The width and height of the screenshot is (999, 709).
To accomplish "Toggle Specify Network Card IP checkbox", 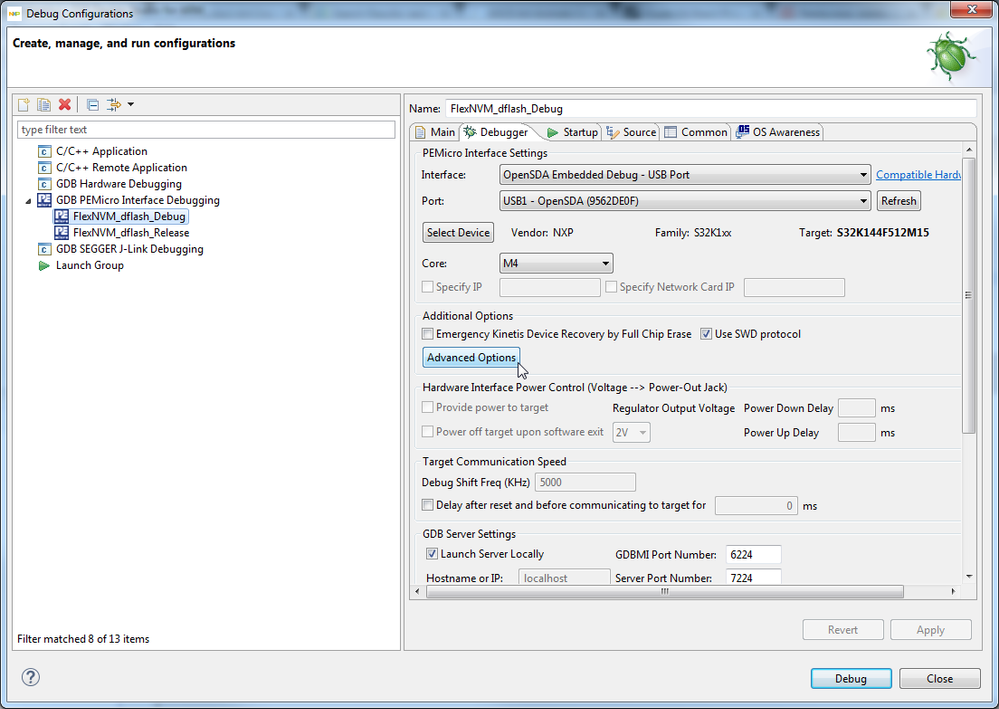I will point(611,287).
